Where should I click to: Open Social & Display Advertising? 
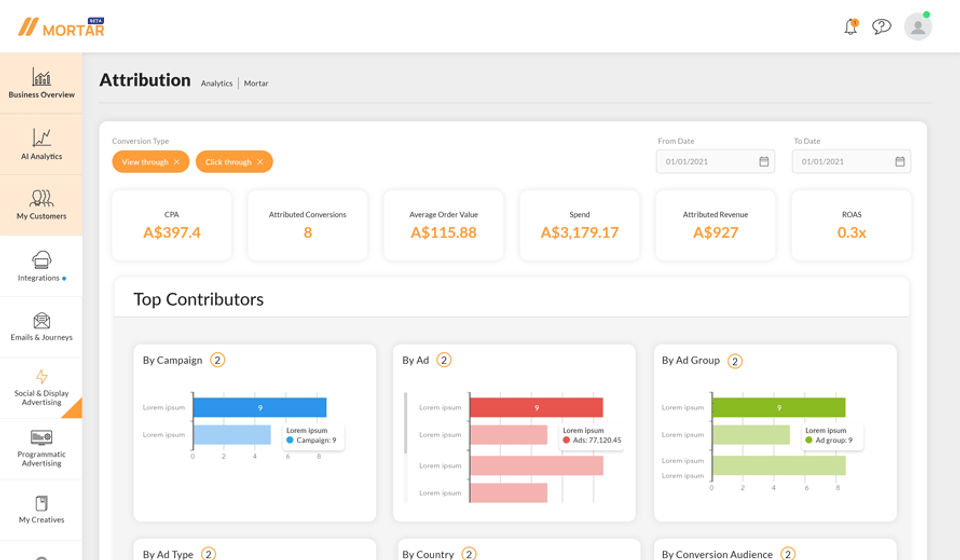coord(41,388)
